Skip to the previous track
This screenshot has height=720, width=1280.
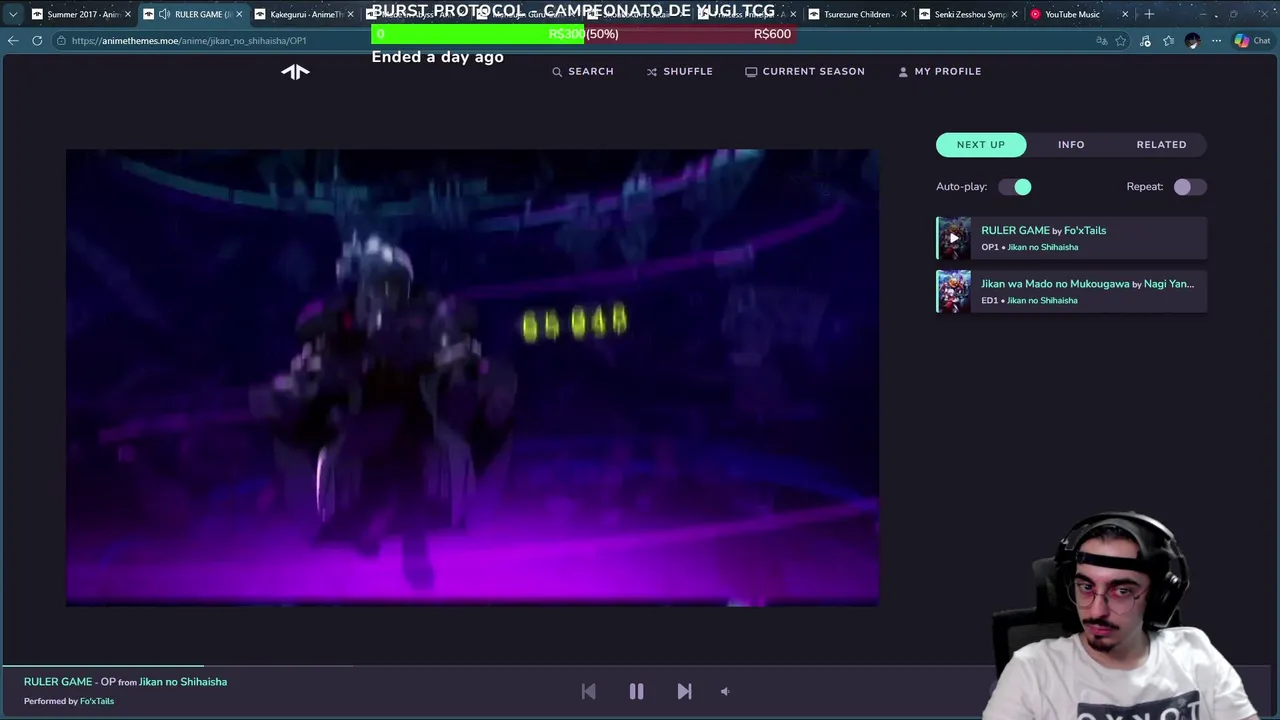point(588,691)
